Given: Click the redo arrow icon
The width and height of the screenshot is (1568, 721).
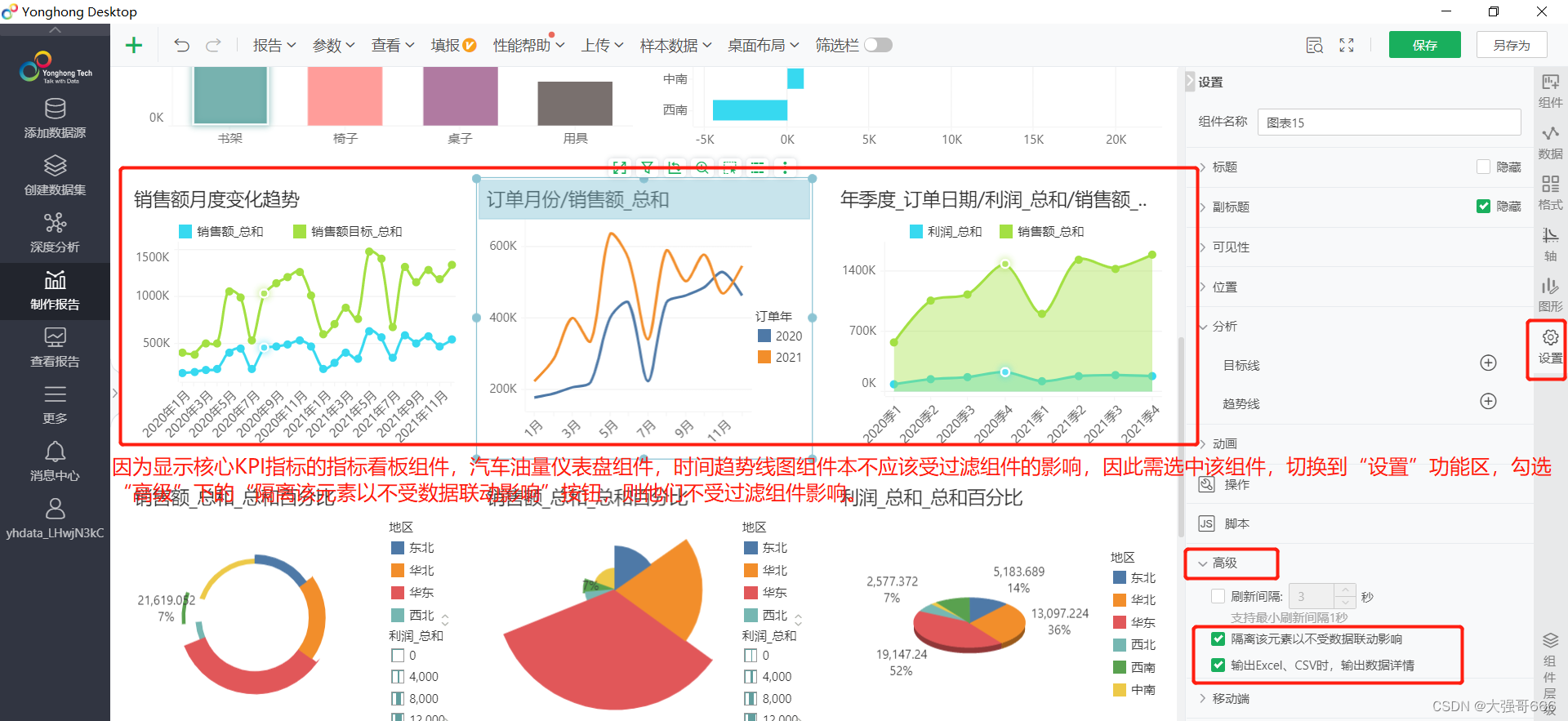Looking at the screenshot, I should point(213,45).
